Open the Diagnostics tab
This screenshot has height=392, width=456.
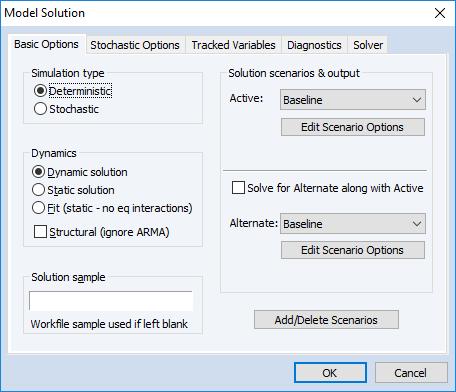[x=314, y=45]
